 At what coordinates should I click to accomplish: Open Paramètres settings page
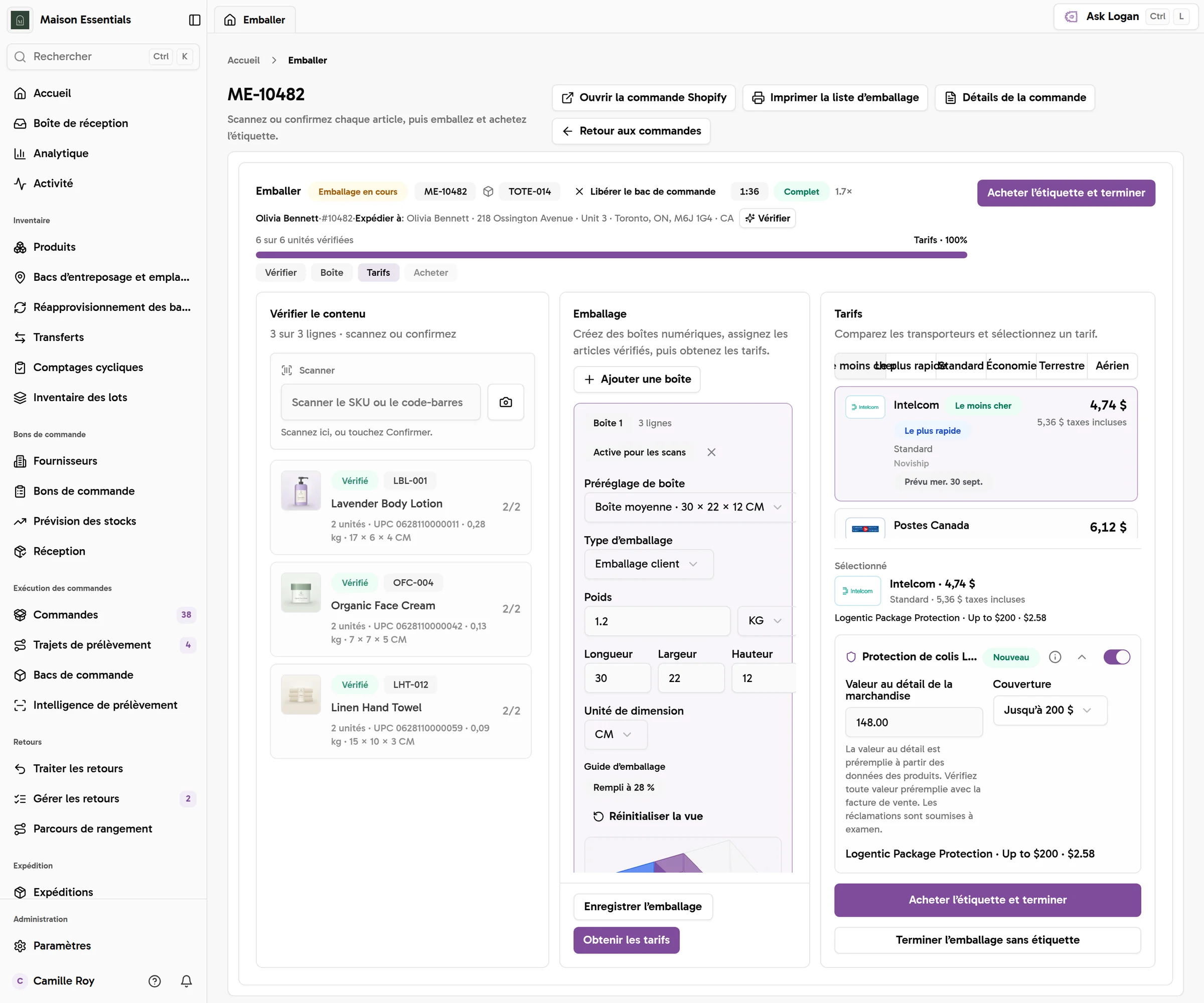point(103,946)
